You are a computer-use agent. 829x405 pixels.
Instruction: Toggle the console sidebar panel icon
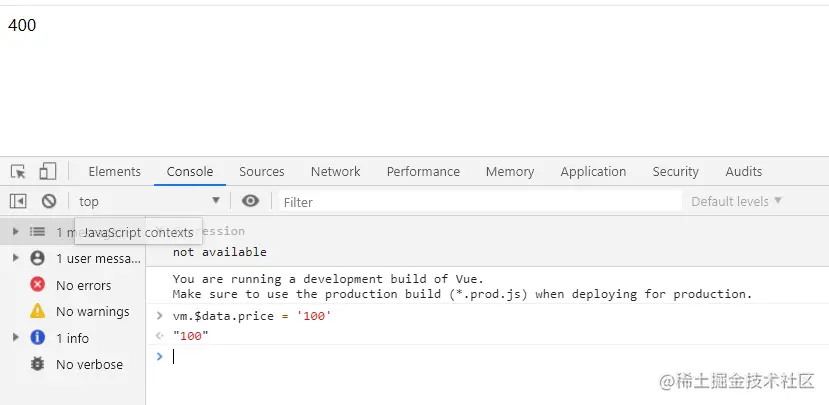[x=18, y=201]
